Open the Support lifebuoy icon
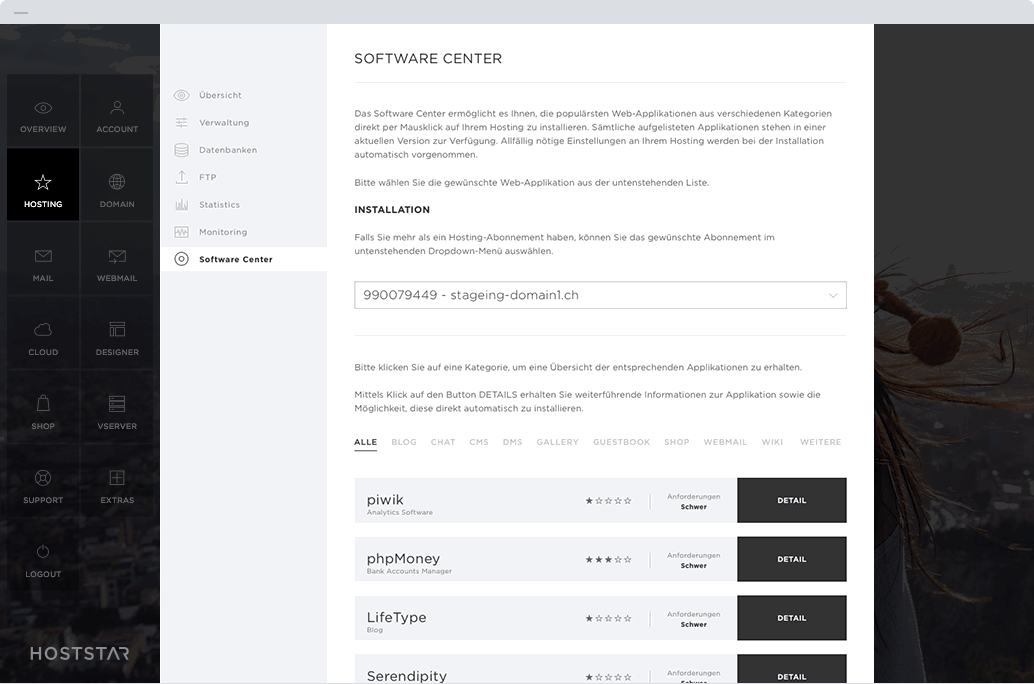1034x684 pixels. pyautogui.click(x=43, y=478)
